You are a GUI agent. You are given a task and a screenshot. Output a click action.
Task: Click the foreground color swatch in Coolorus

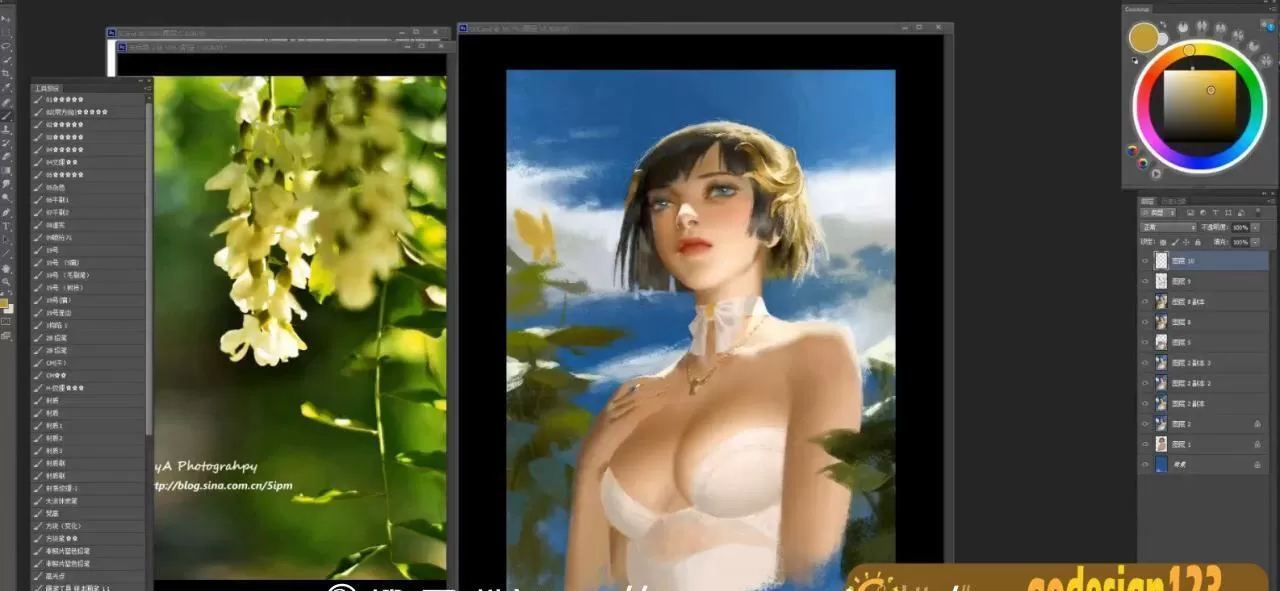click(x=1143, y=38)
